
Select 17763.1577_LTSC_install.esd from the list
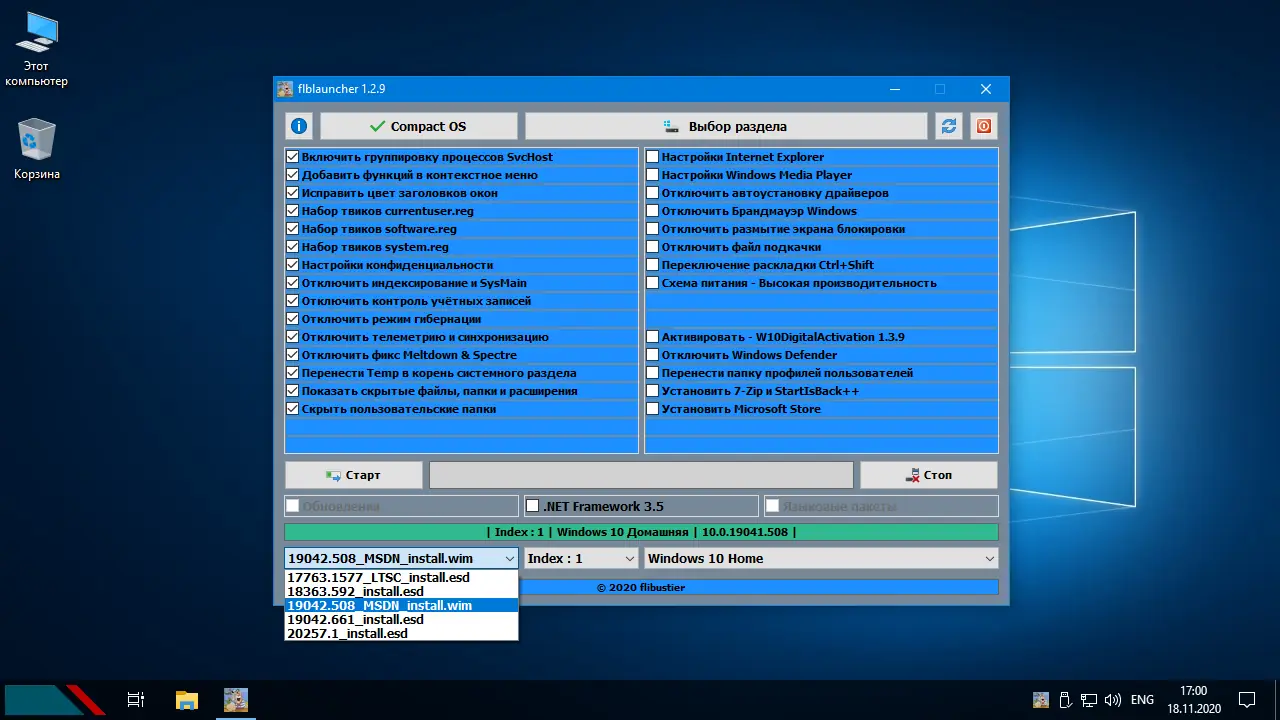point(401,578)
